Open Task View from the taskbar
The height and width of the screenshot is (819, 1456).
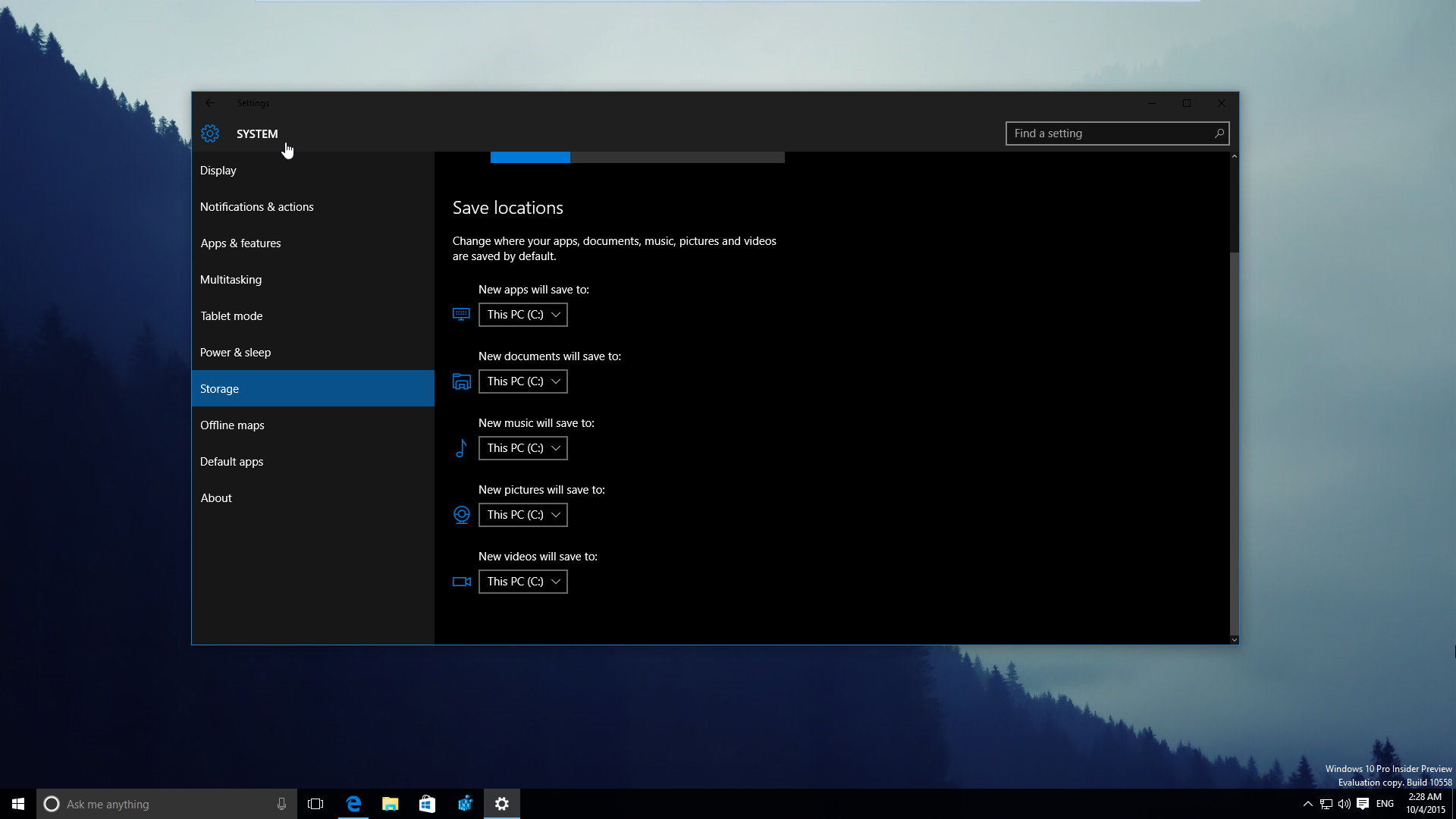315,804
